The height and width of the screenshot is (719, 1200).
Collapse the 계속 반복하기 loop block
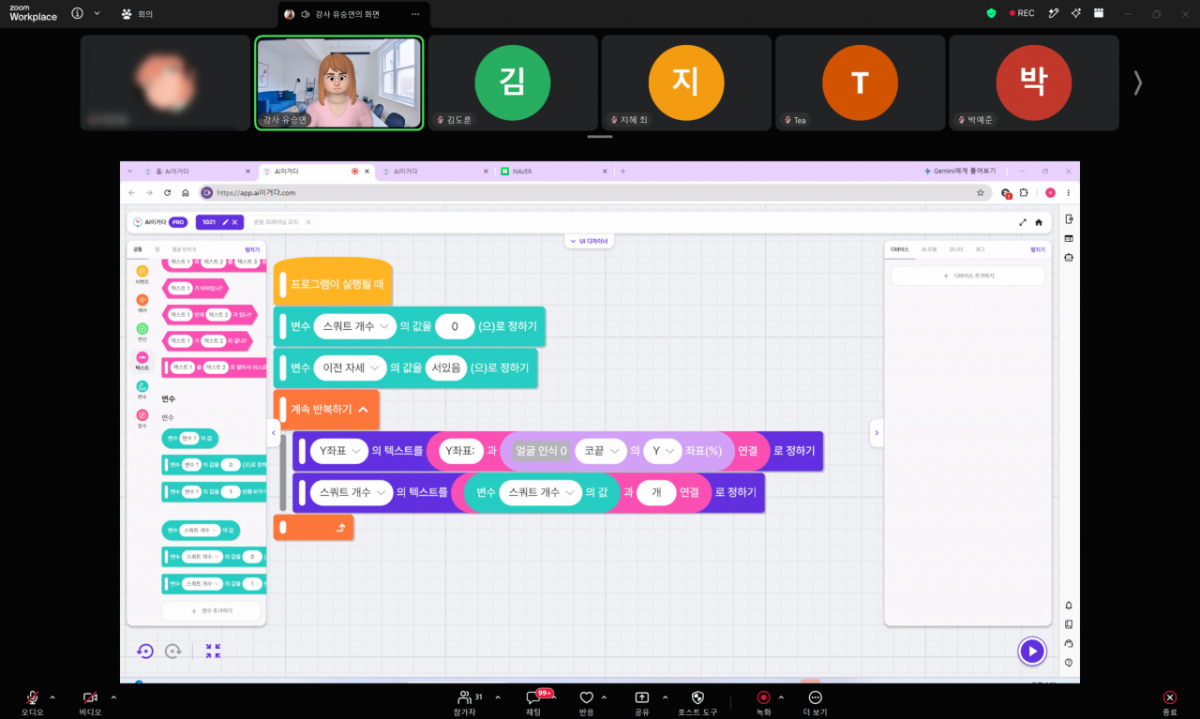[362, 409]
